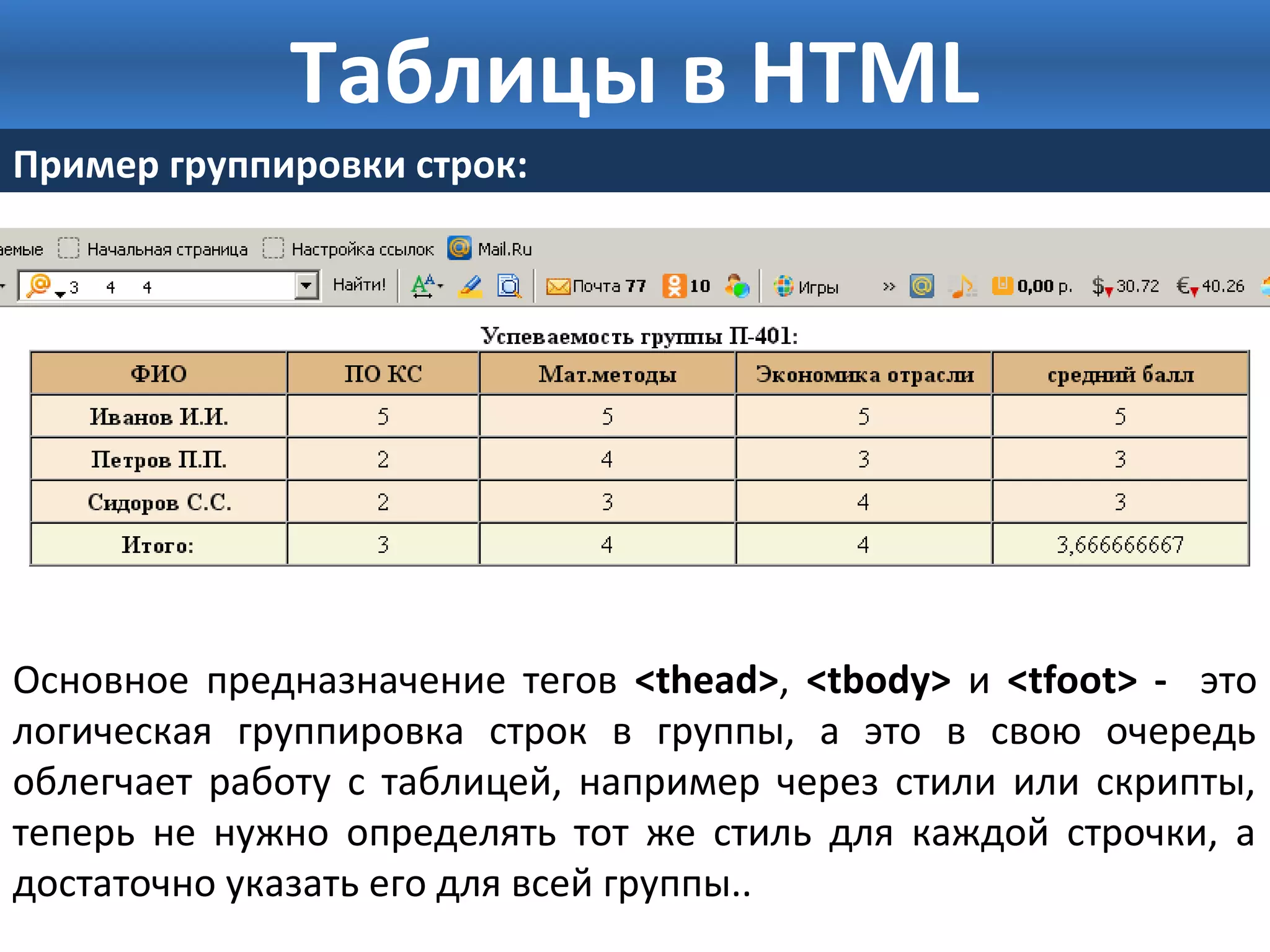Screen dimensions: 1270x952
Task: Open the font size zoom tool
Action: click(427, 286)
